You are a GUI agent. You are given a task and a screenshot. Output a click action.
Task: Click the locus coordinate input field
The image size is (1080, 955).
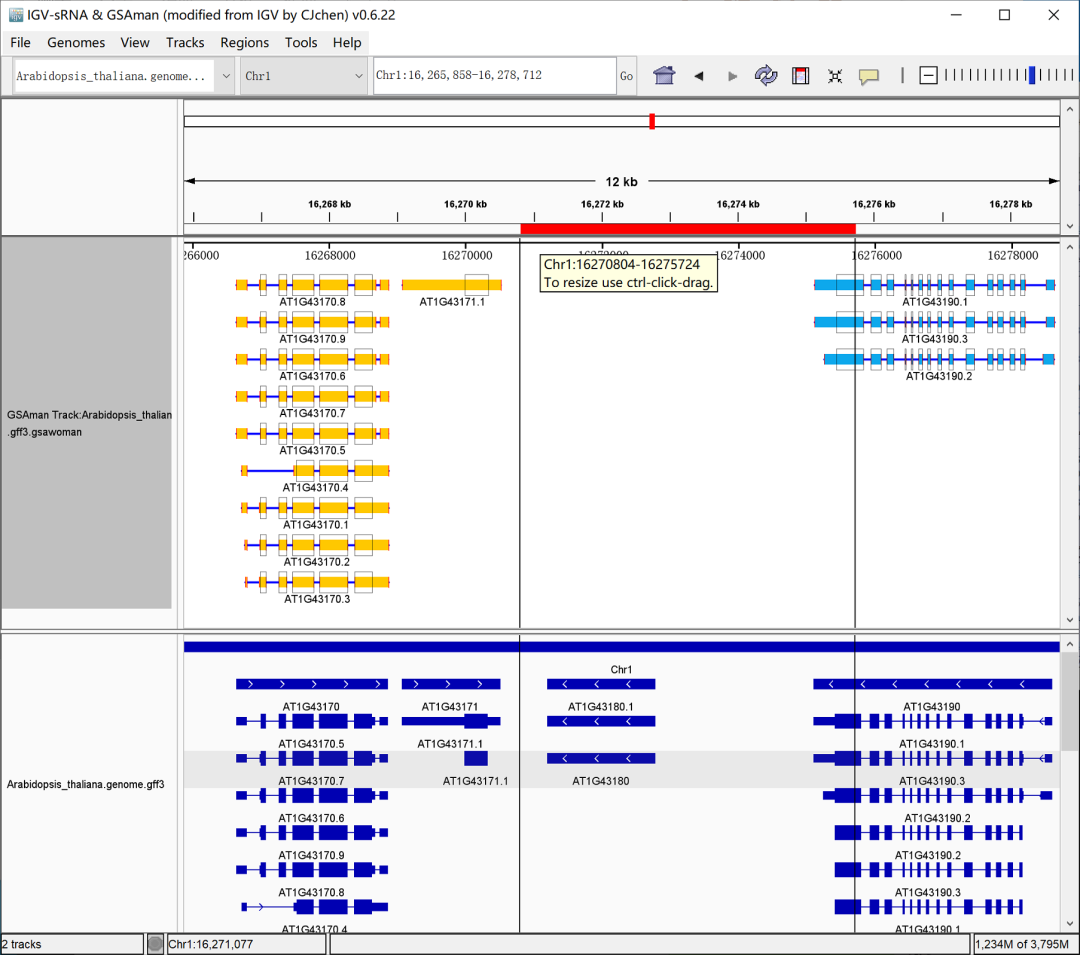[494, 76]
